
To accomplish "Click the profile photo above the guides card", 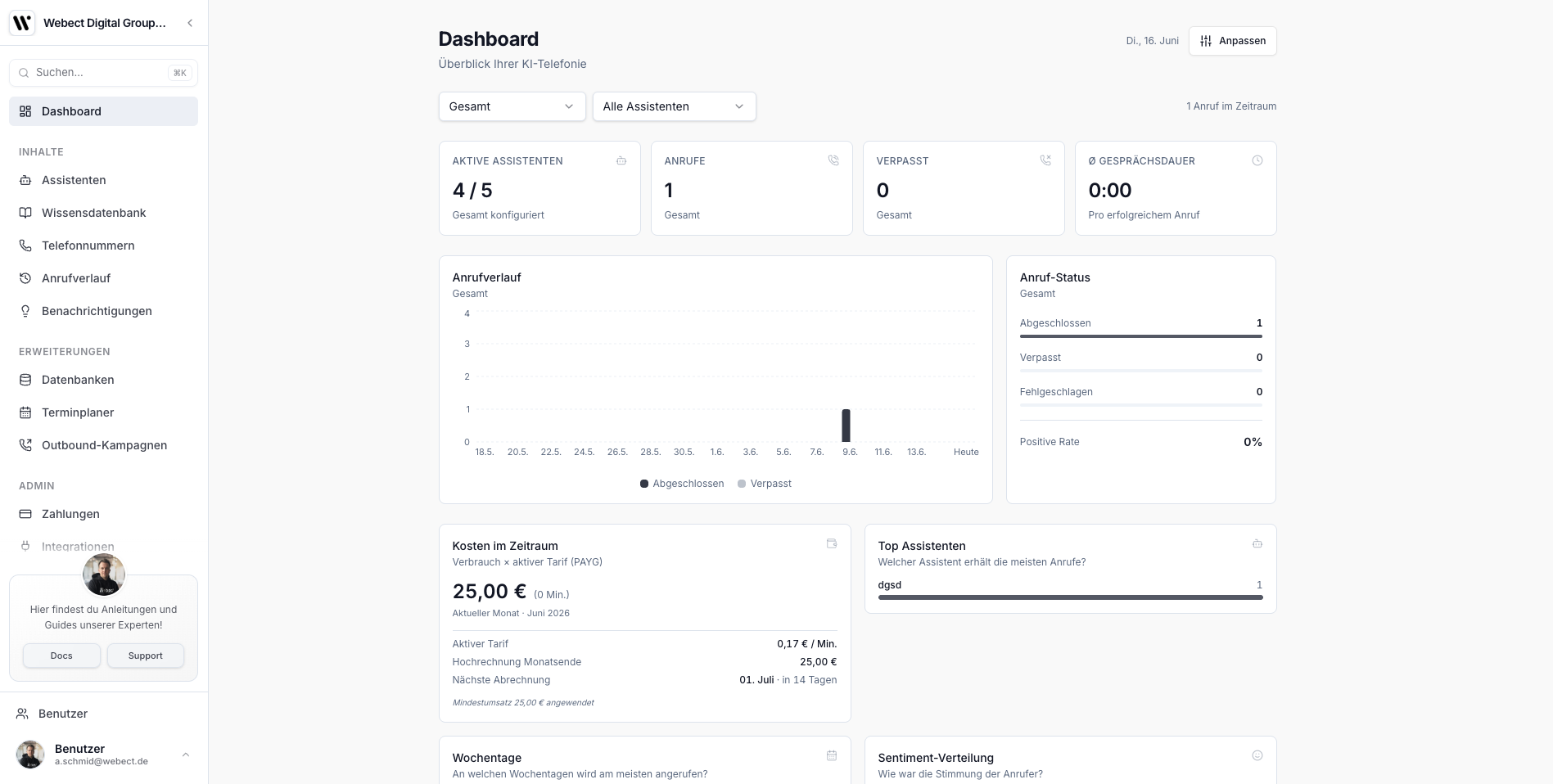I will point(104,574).
